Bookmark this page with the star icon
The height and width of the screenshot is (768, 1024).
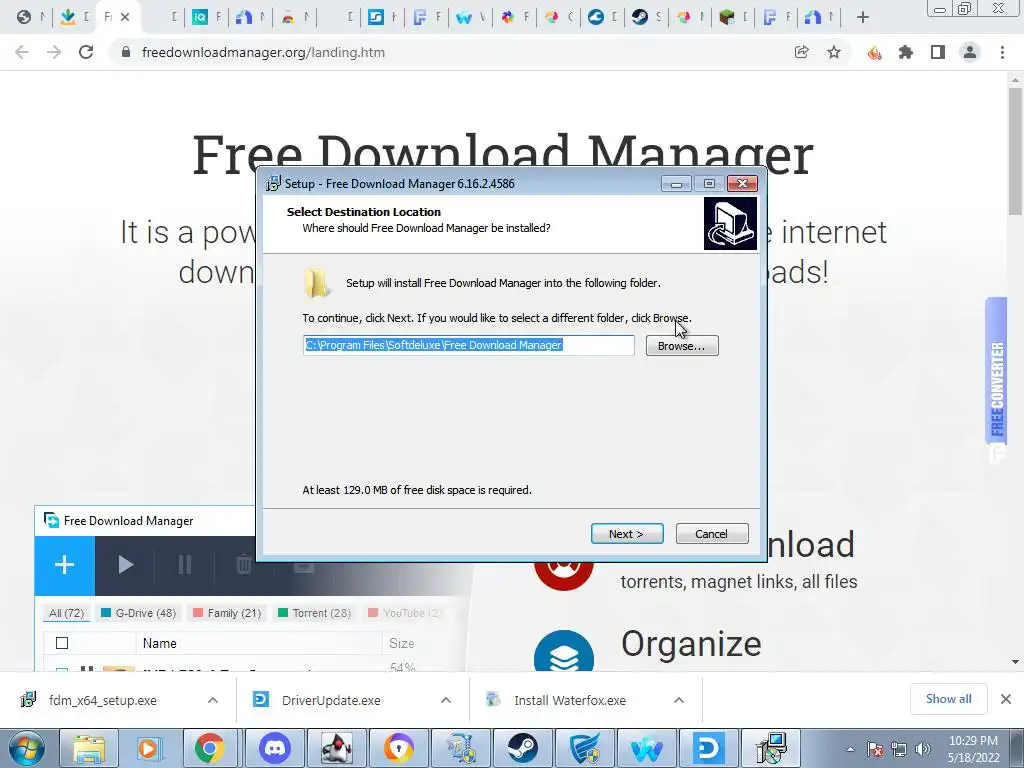[x=834, y=52]
